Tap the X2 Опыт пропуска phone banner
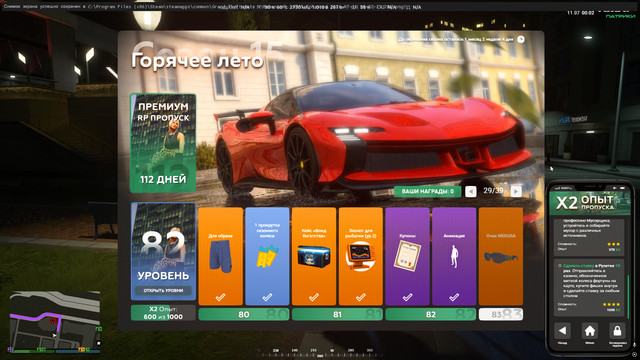Viewport: 640px width, 360px height. (x=589, y=203)
